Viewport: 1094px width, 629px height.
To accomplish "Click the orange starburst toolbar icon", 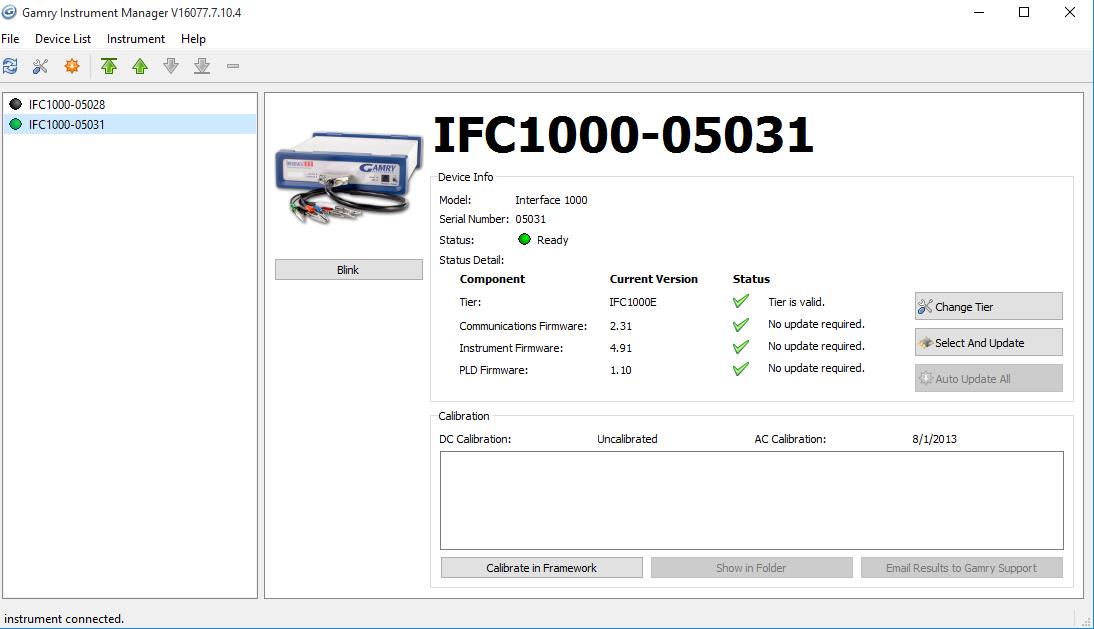I will pyautogui.click(x=71, y=66).
